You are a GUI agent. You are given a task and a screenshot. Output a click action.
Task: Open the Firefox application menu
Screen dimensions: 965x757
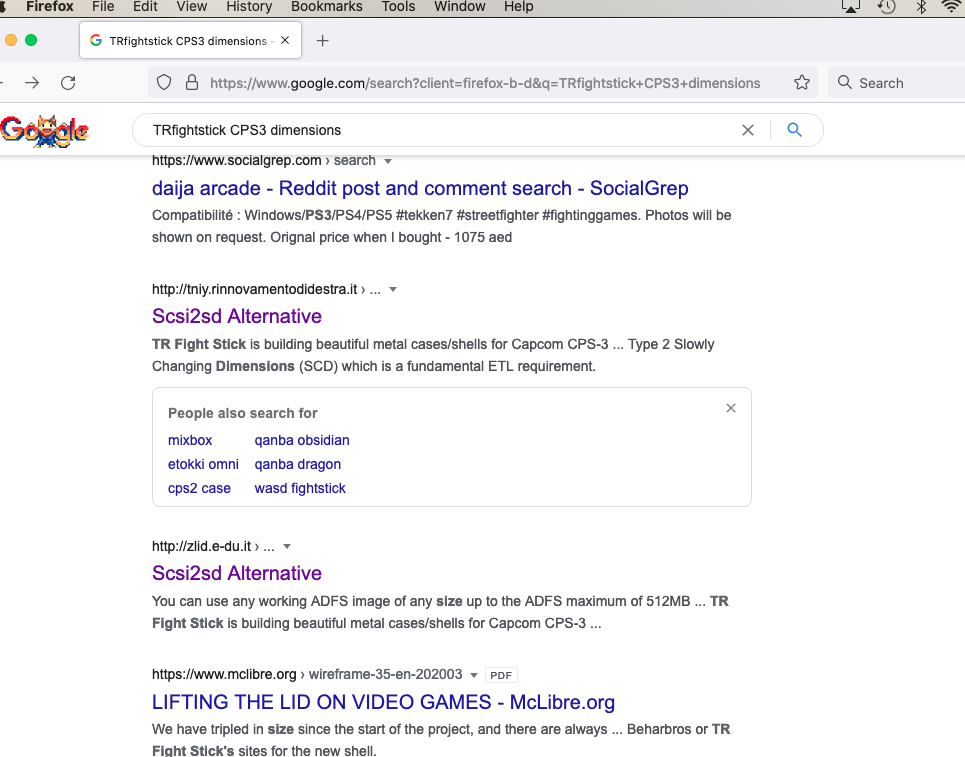[x=50, y=7]
